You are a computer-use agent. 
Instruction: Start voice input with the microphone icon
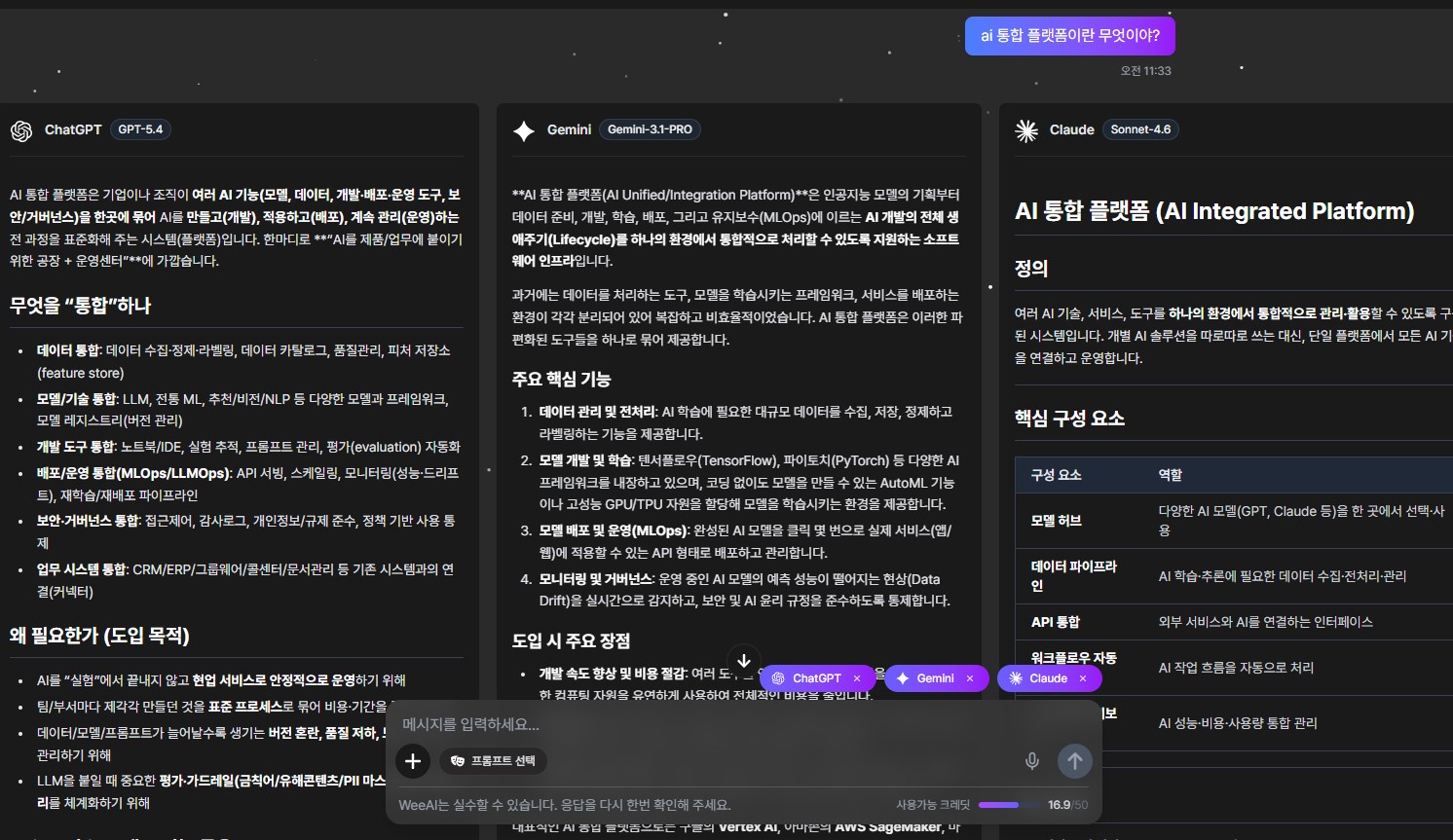pyautogui.click(x=1032, y=761)
